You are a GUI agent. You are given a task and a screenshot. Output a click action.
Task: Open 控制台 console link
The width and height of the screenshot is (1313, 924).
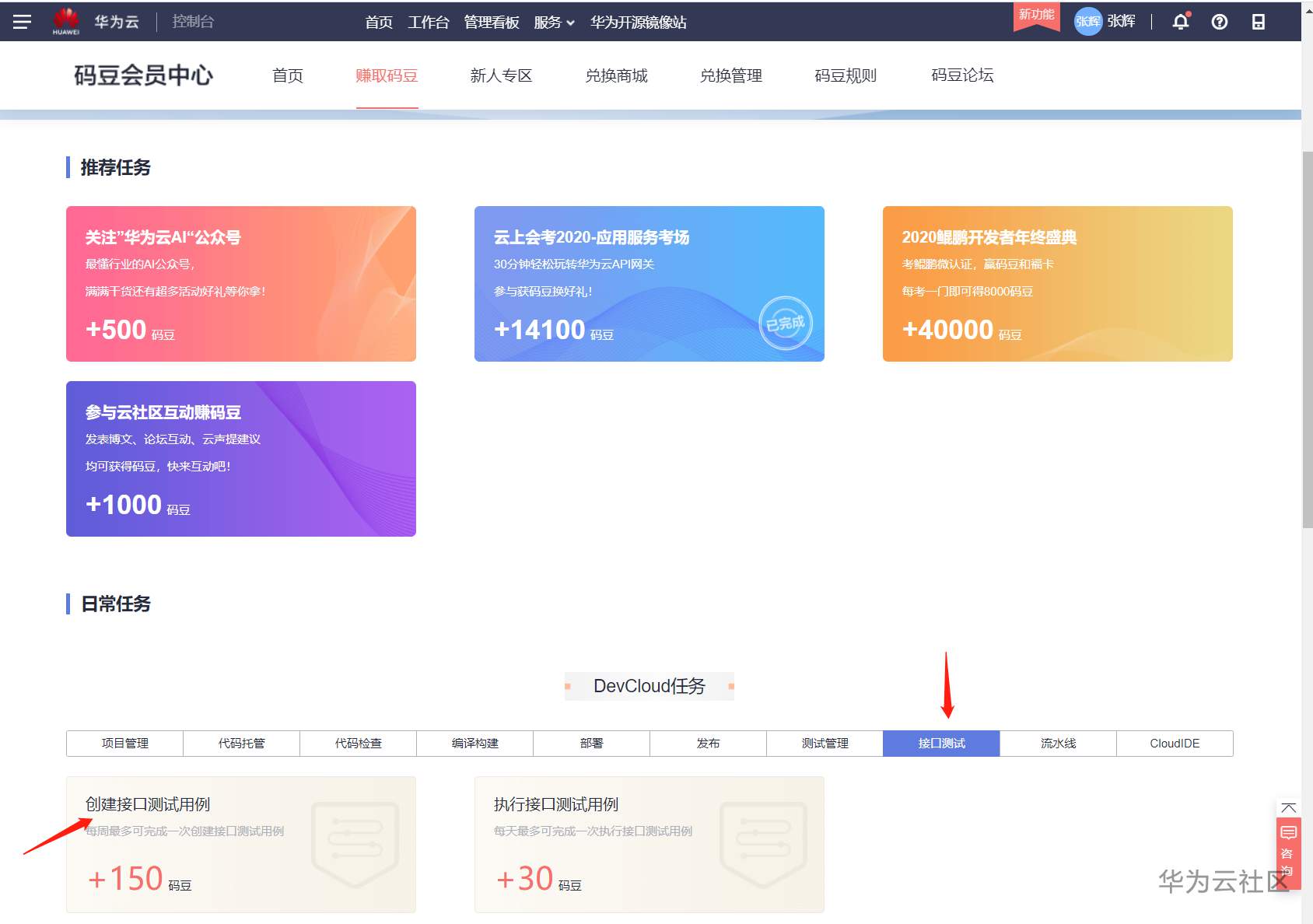[193, 22]
